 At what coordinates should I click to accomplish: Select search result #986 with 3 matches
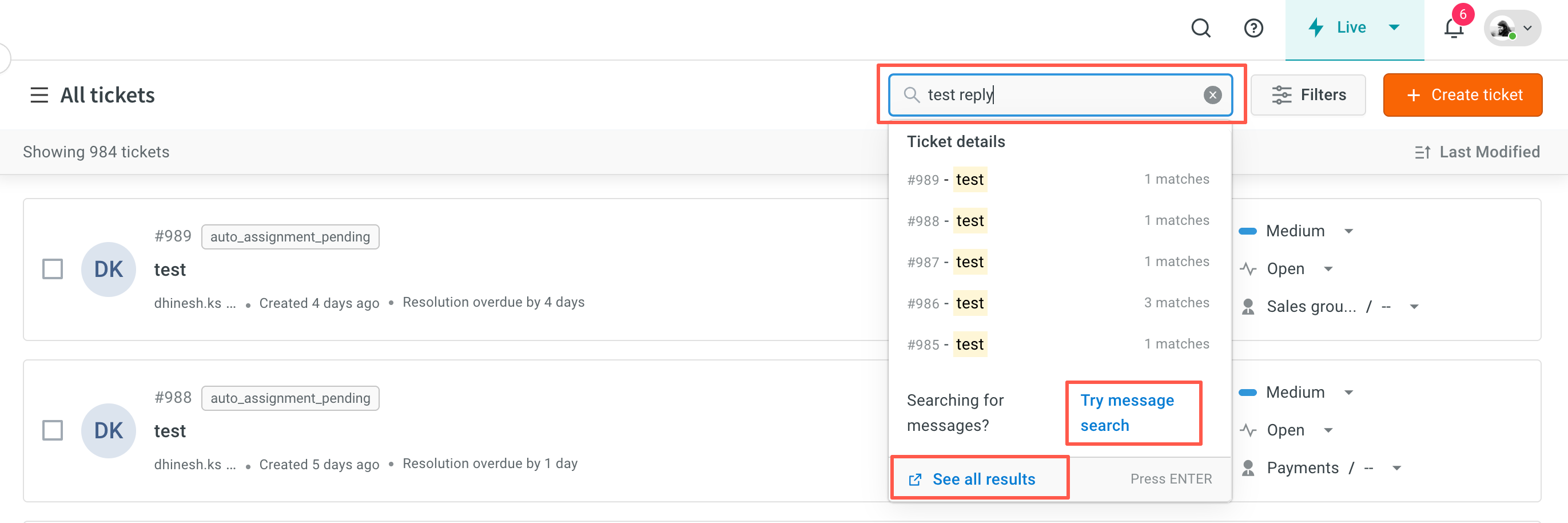[1060, 303]
